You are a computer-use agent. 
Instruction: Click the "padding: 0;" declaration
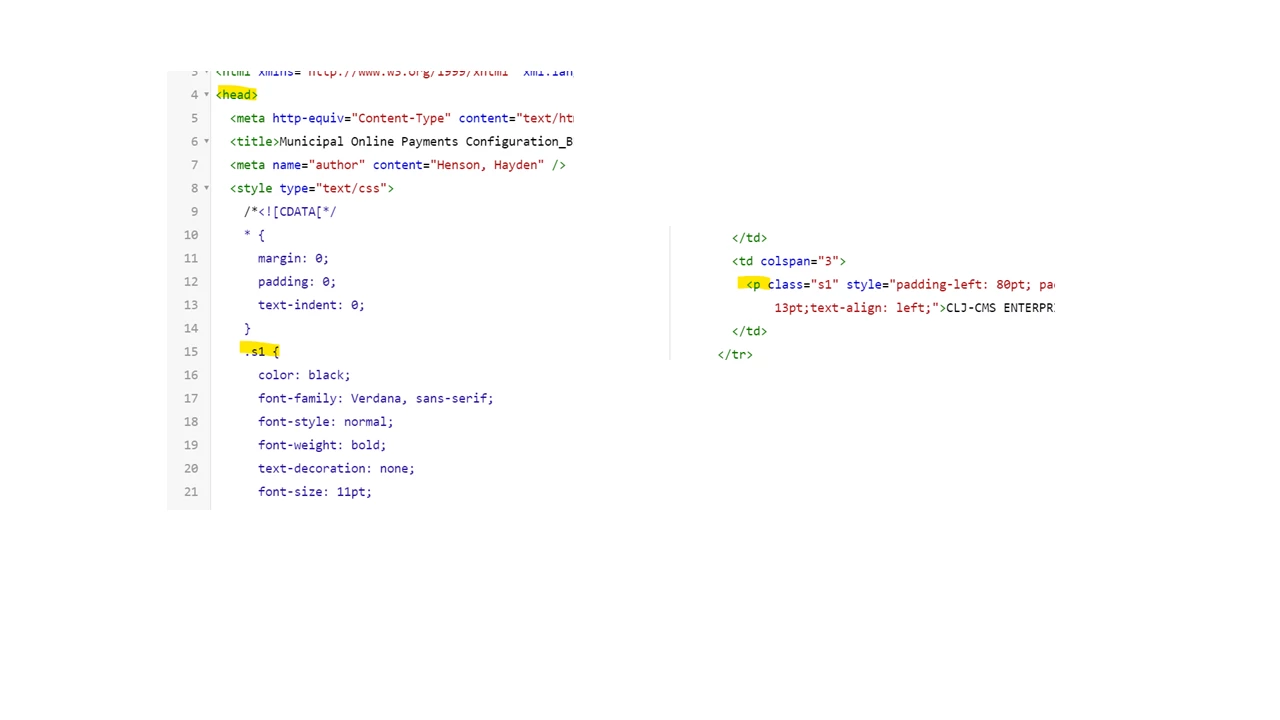297,281
